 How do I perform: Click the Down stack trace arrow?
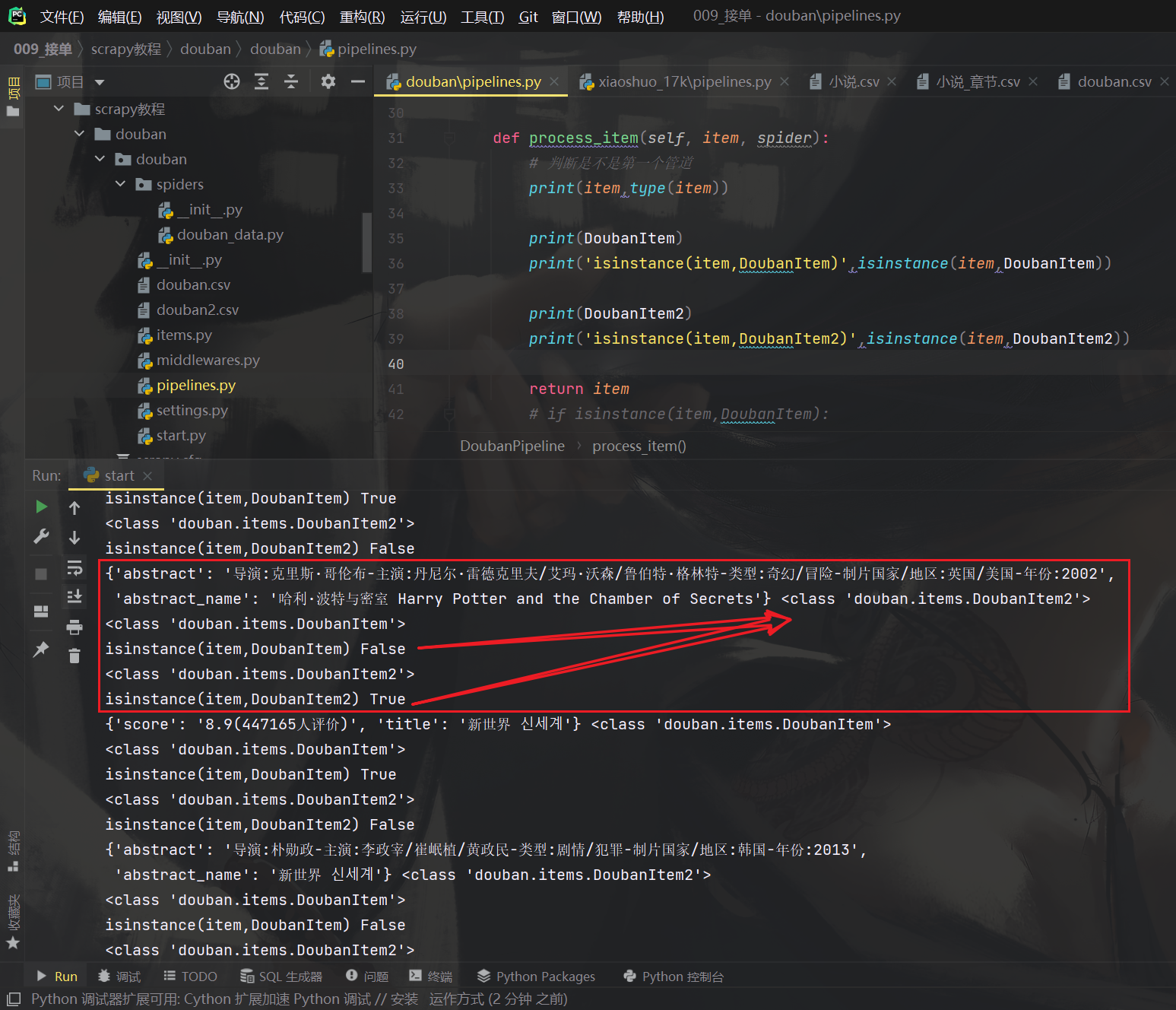click(x=74, y=538)
